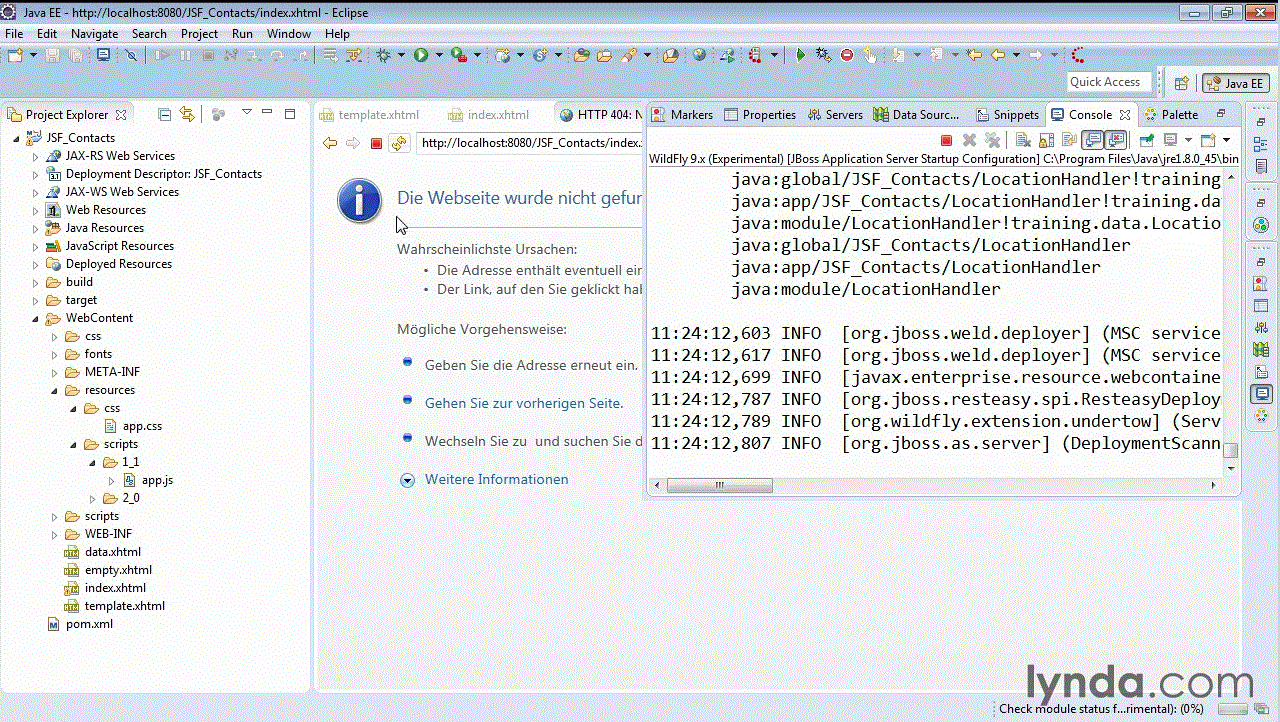Click the Console horizontal scrollbar thumb
Viewport: 1280px width, 722px height.
pyautogui.click(x=719, y=485)
